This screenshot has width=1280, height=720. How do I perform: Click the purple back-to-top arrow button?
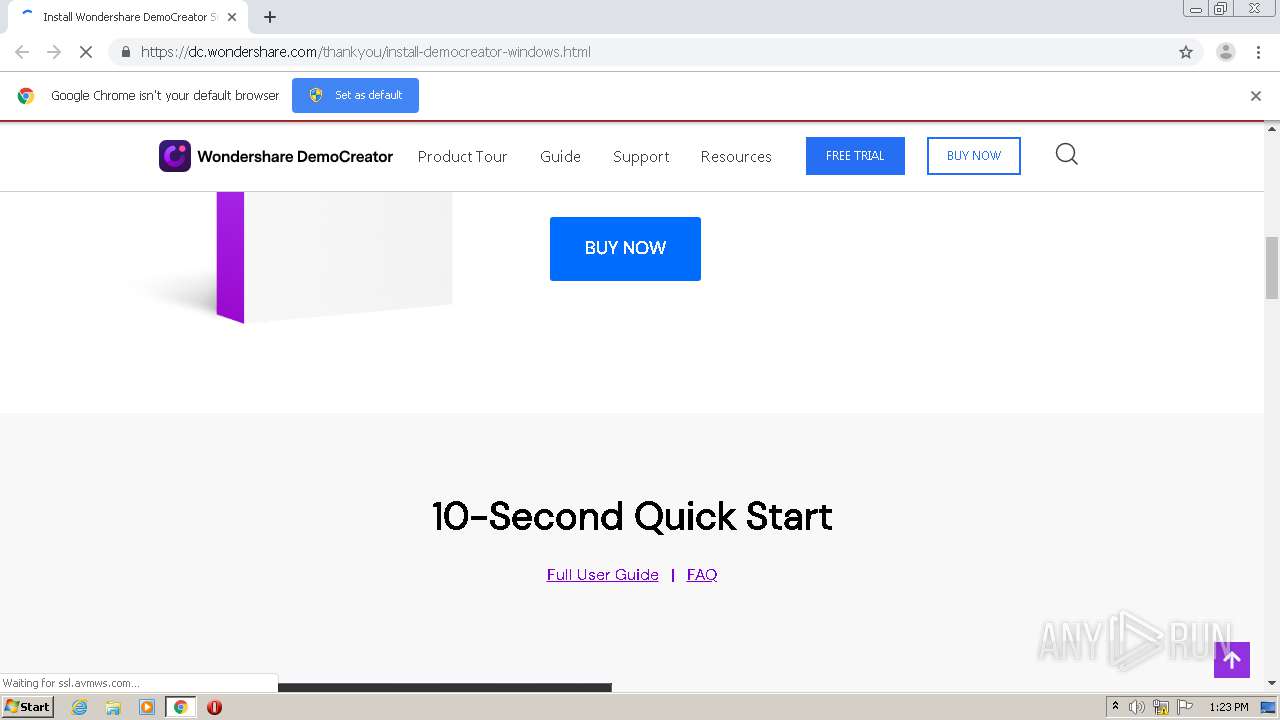1232,660
